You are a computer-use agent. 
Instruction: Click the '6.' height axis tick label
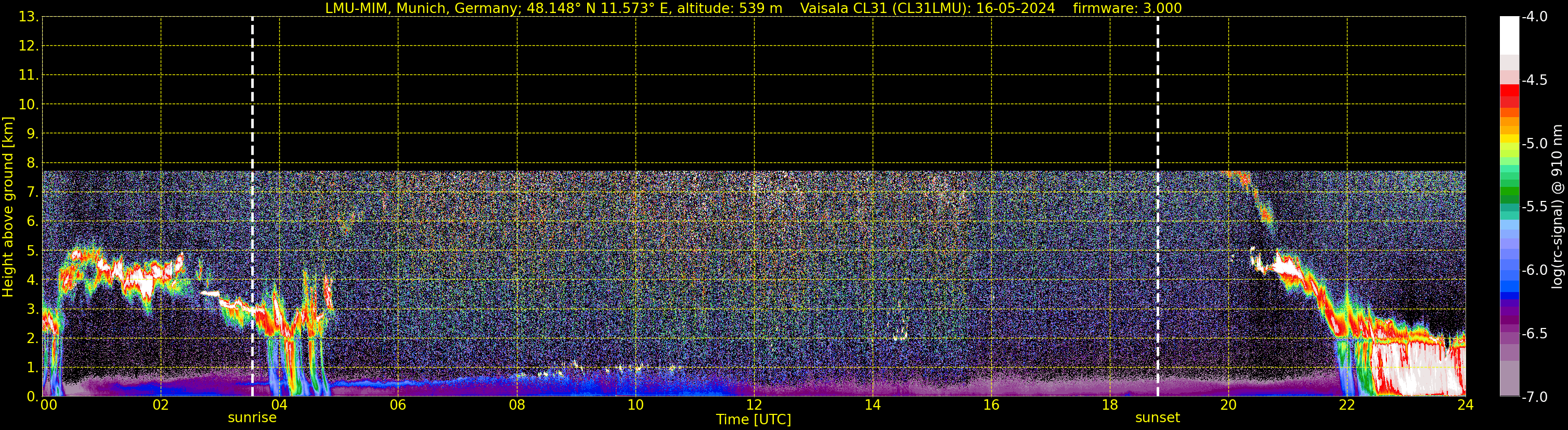32,222
